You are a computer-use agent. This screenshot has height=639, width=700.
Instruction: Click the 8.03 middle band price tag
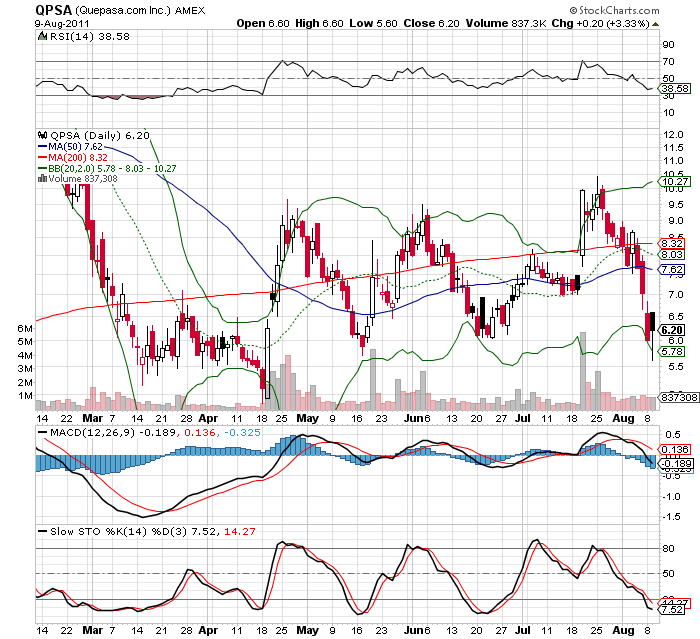(671, 255)
